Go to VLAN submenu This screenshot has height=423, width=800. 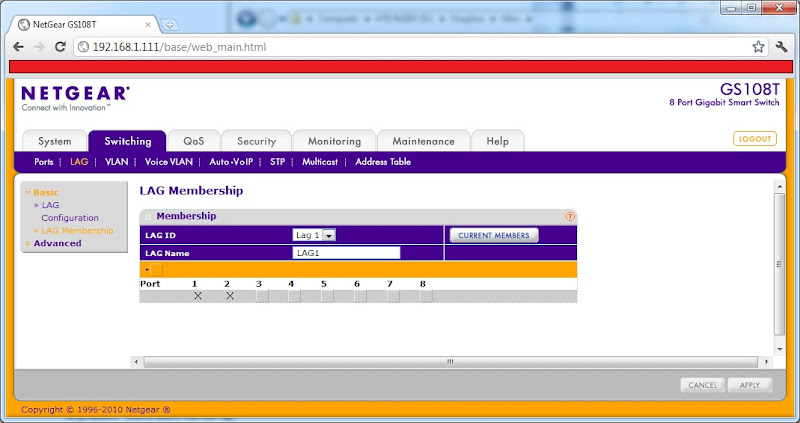coord(116,162)
